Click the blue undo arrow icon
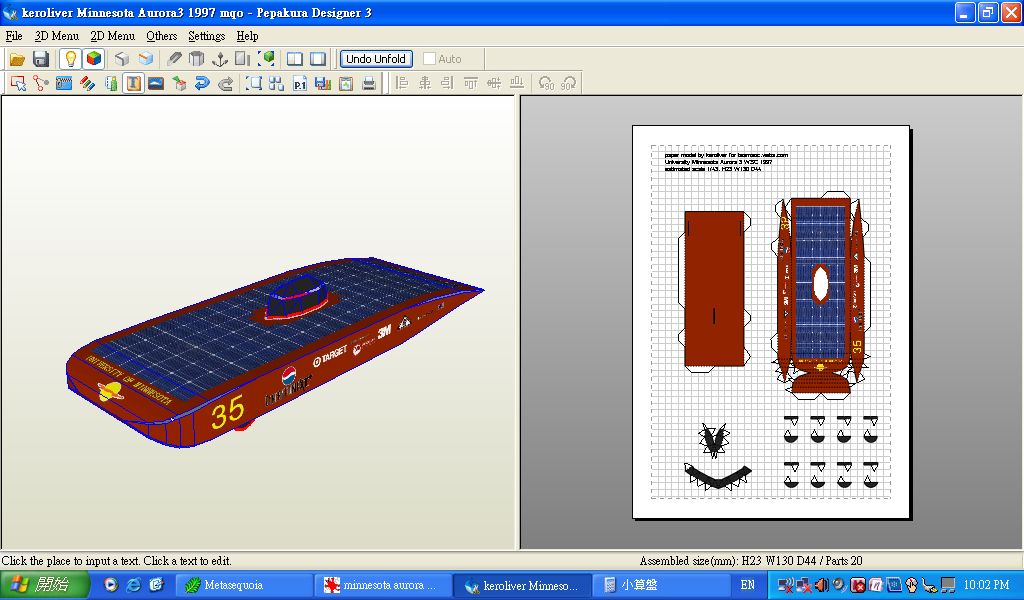 tap(202, 84)
